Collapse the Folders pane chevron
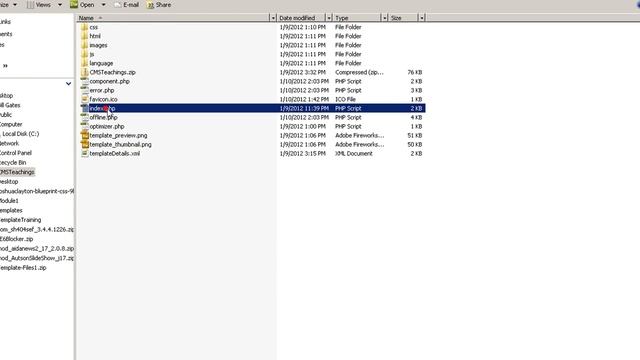 click(x=68, y=84)
